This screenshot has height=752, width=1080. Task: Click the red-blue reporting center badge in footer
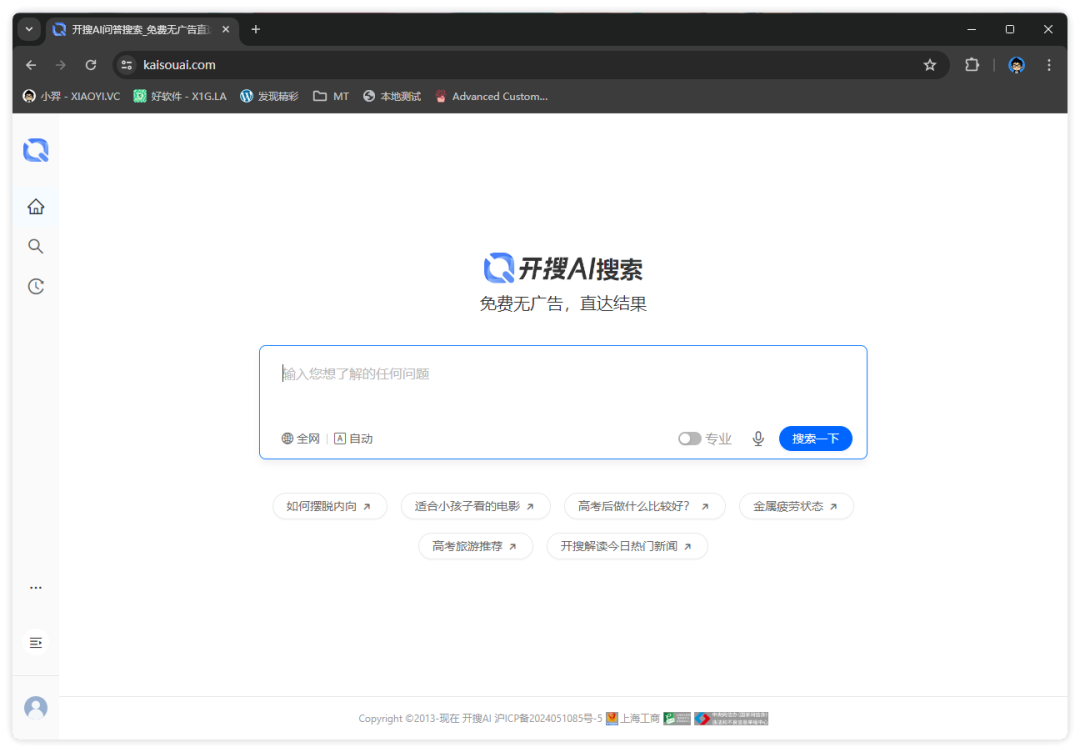point(731,718)
